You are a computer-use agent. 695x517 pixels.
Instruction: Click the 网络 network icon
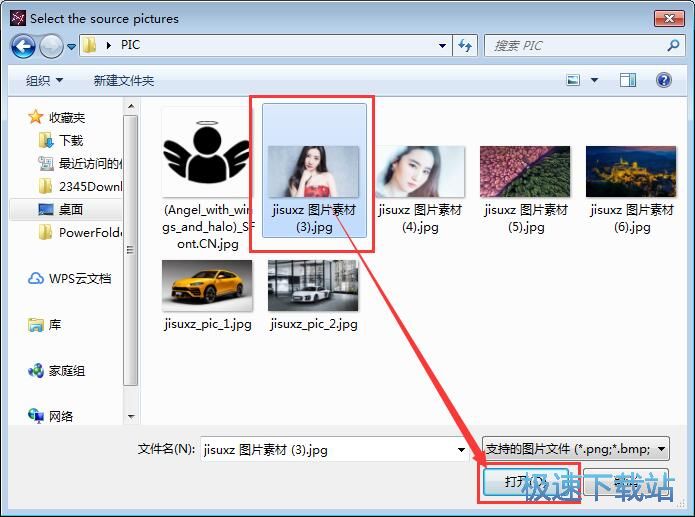35,416
